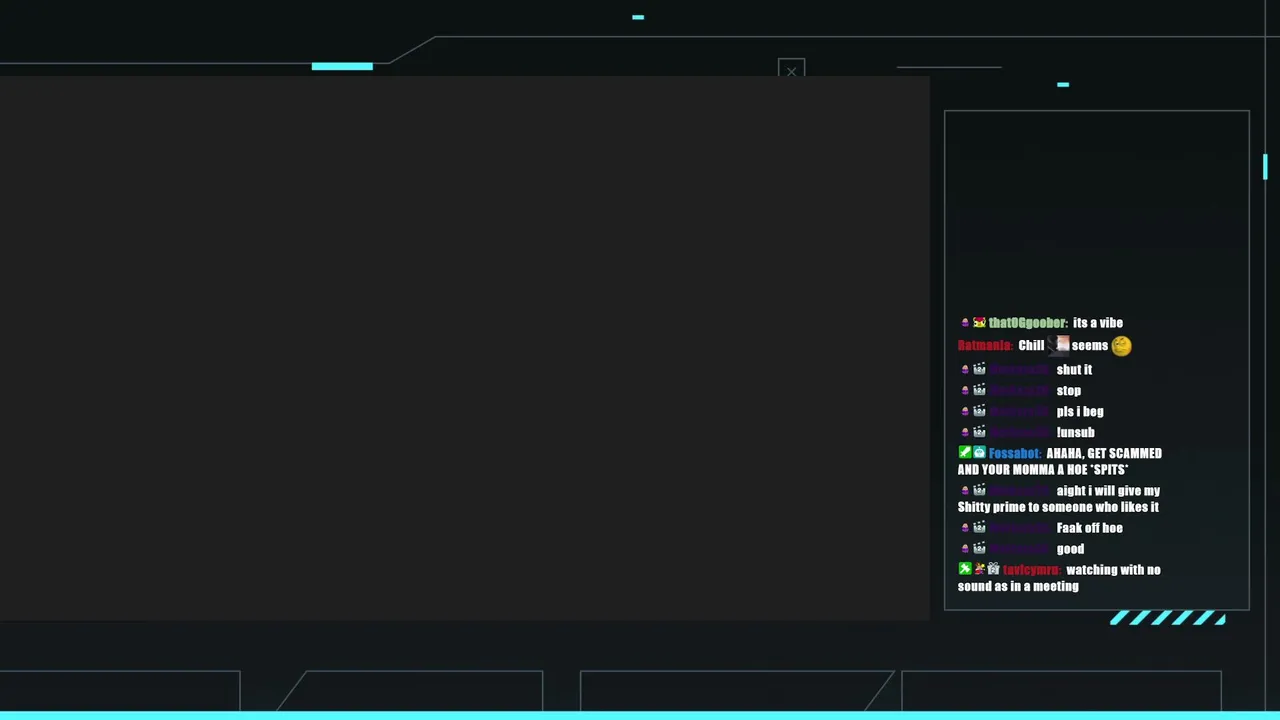Click Fossabot's green moderator sword badge

click(x=964, y=453)
